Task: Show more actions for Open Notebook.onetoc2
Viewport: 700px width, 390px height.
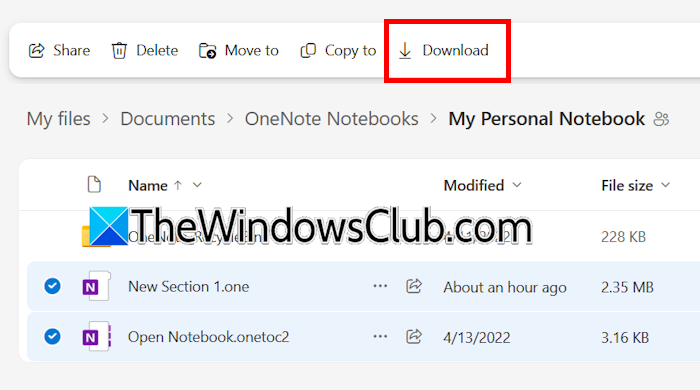Action: (x=380, y=336)
